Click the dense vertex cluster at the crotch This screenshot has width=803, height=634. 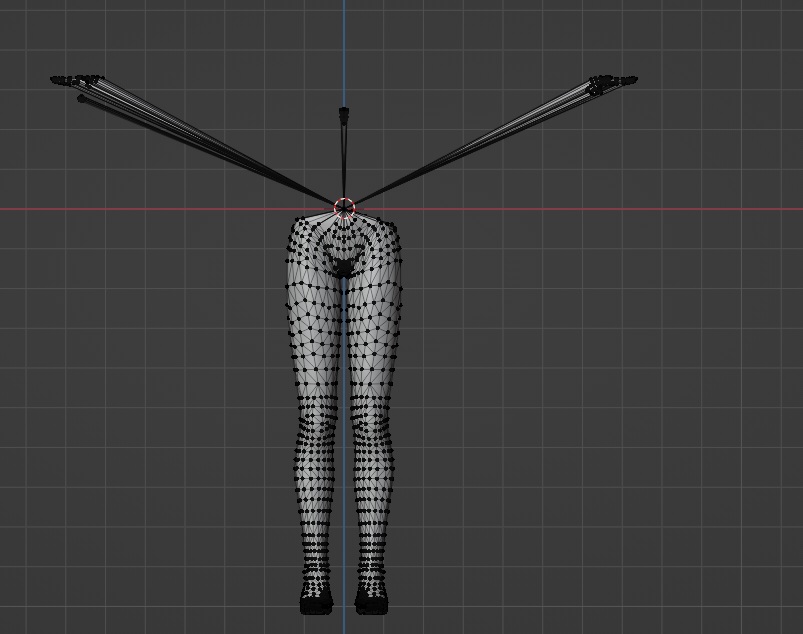[x=342, y=266]
